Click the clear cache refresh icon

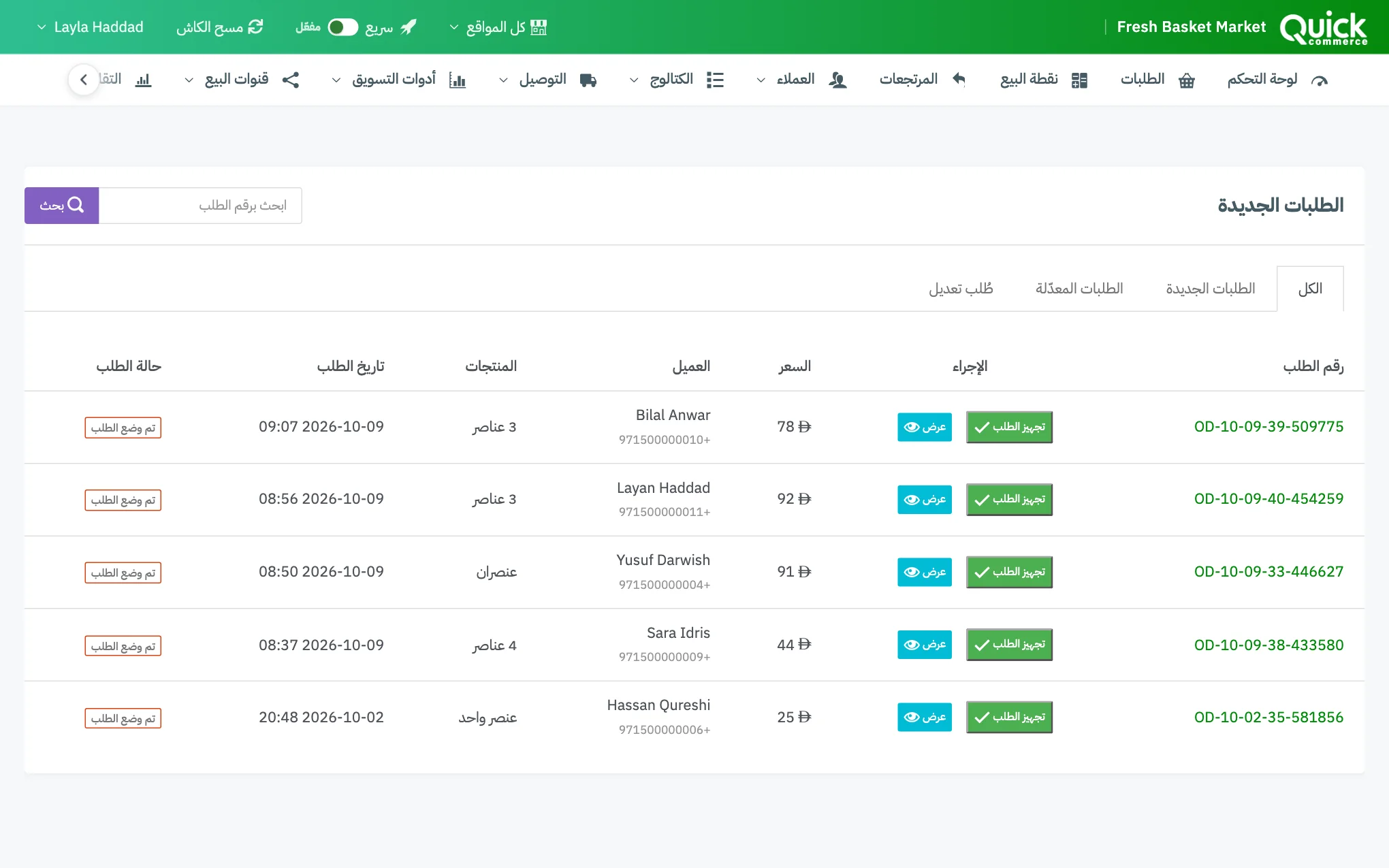click(x=255, y=27)
